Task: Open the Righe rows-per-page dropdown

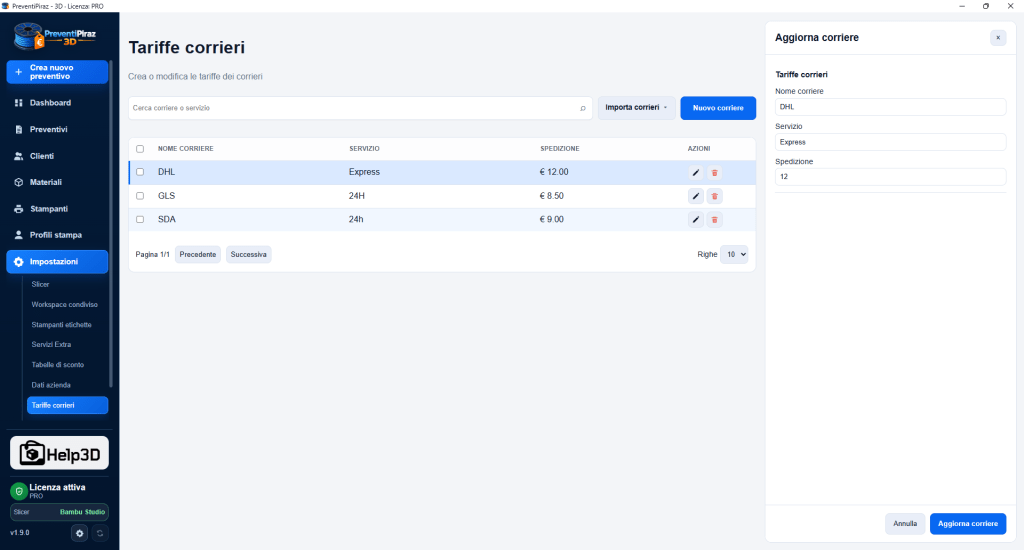Action: 734,255
